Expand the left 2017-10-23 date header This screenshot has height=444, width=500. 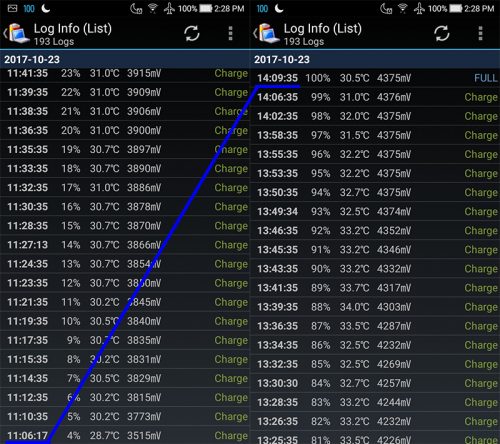125,59
